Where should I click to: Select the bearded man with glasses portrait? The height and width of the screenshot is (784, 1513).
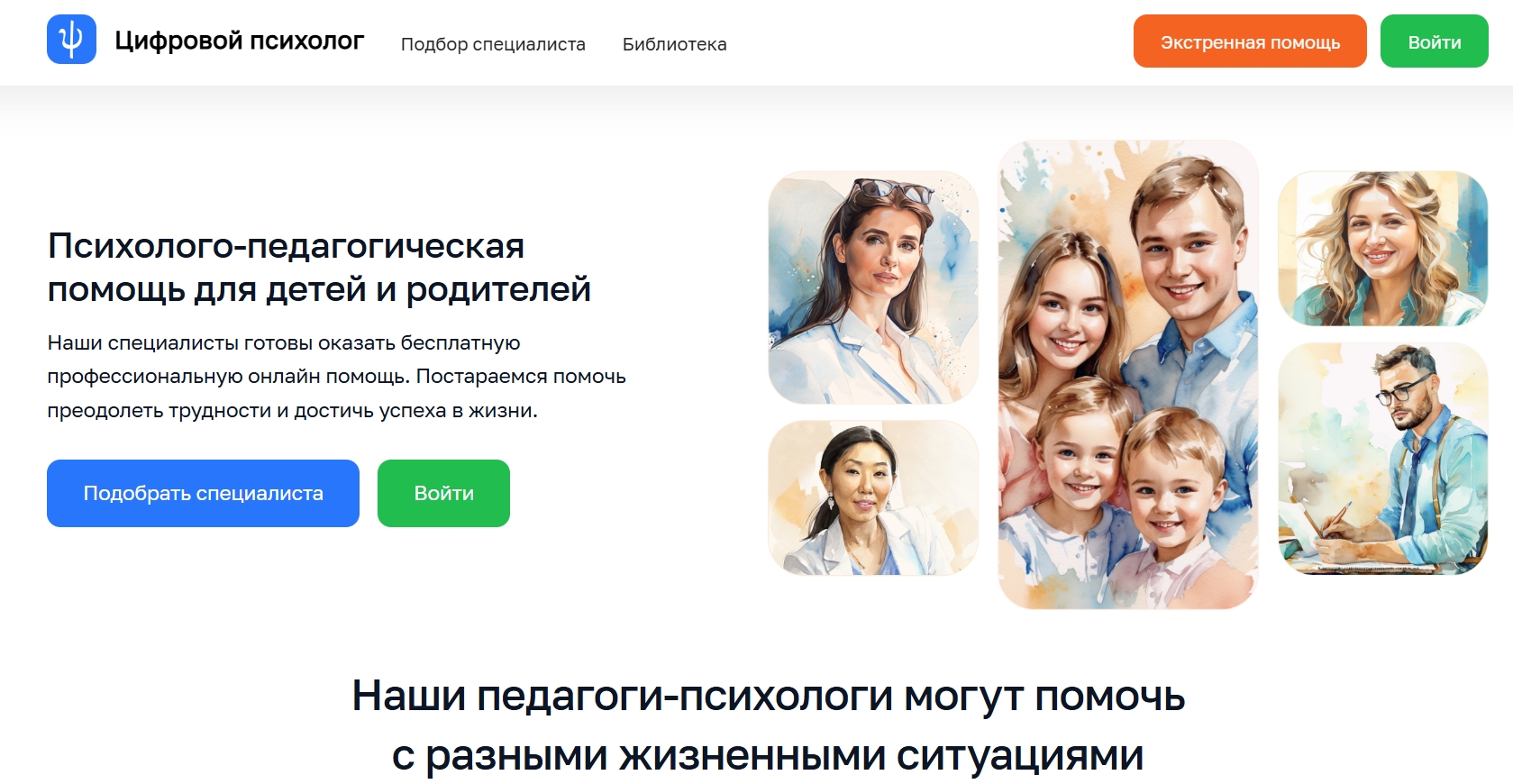[x=1382, y=459]
